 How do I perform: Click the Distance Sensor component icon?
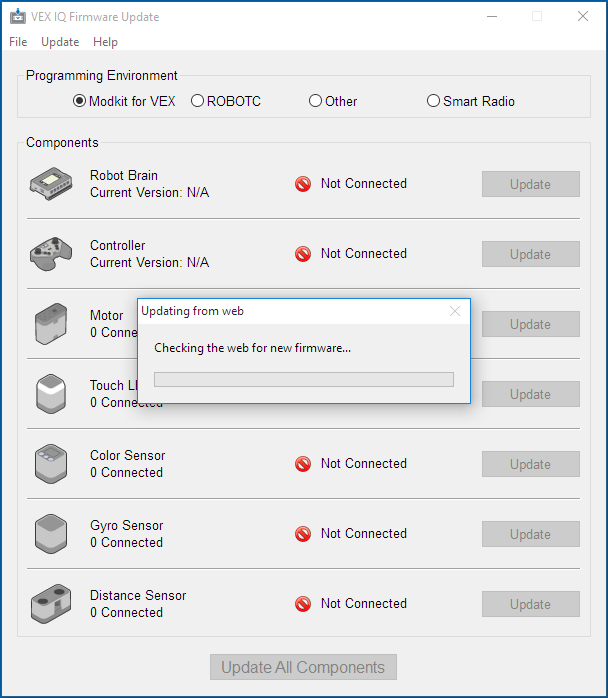pyautogui.click(x=51, y=604)
